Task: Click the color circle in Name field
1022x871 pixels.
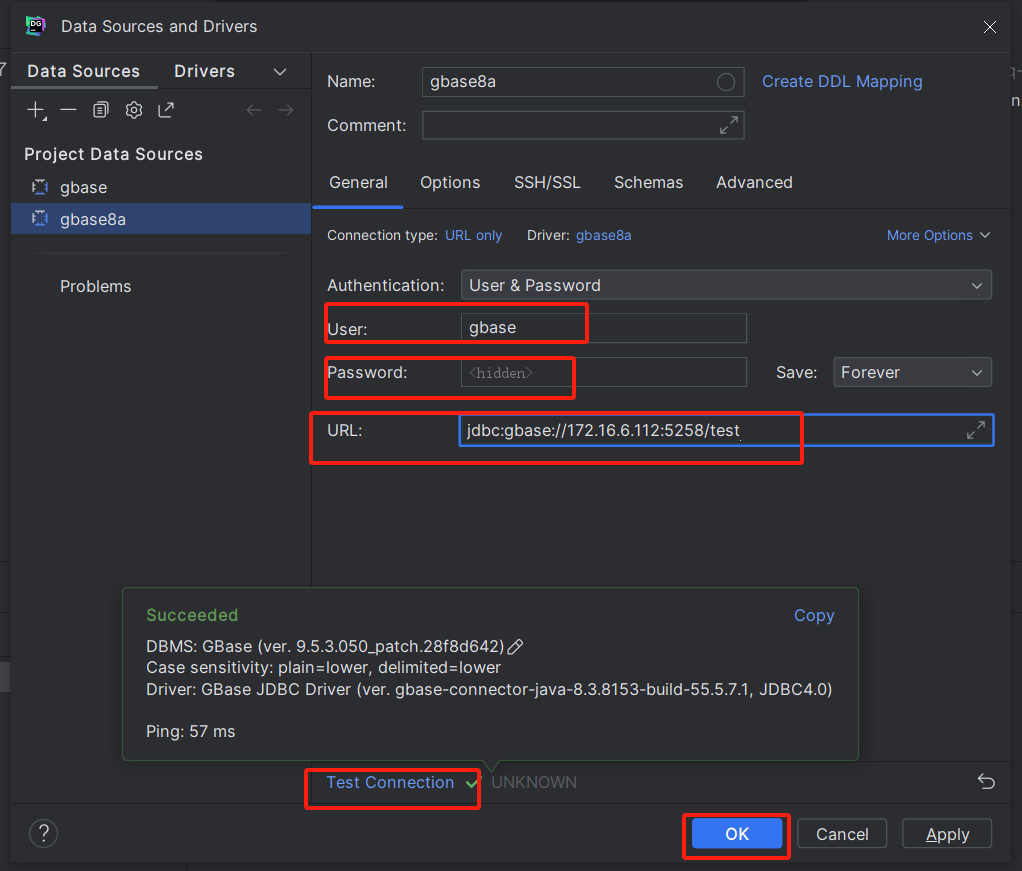Action: click(726, 82)
